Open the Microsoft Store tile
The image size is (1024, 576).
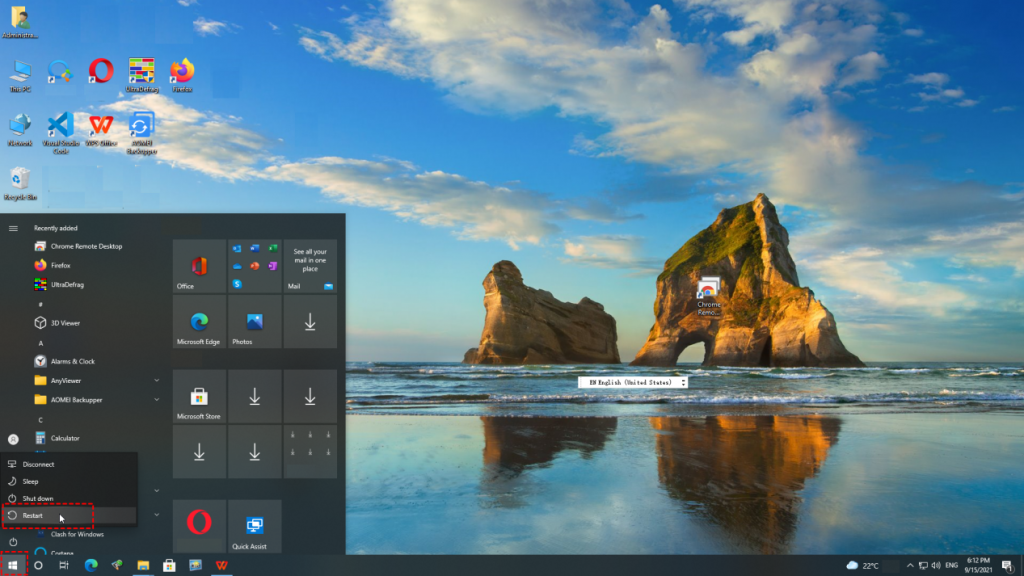coord(199,395)
